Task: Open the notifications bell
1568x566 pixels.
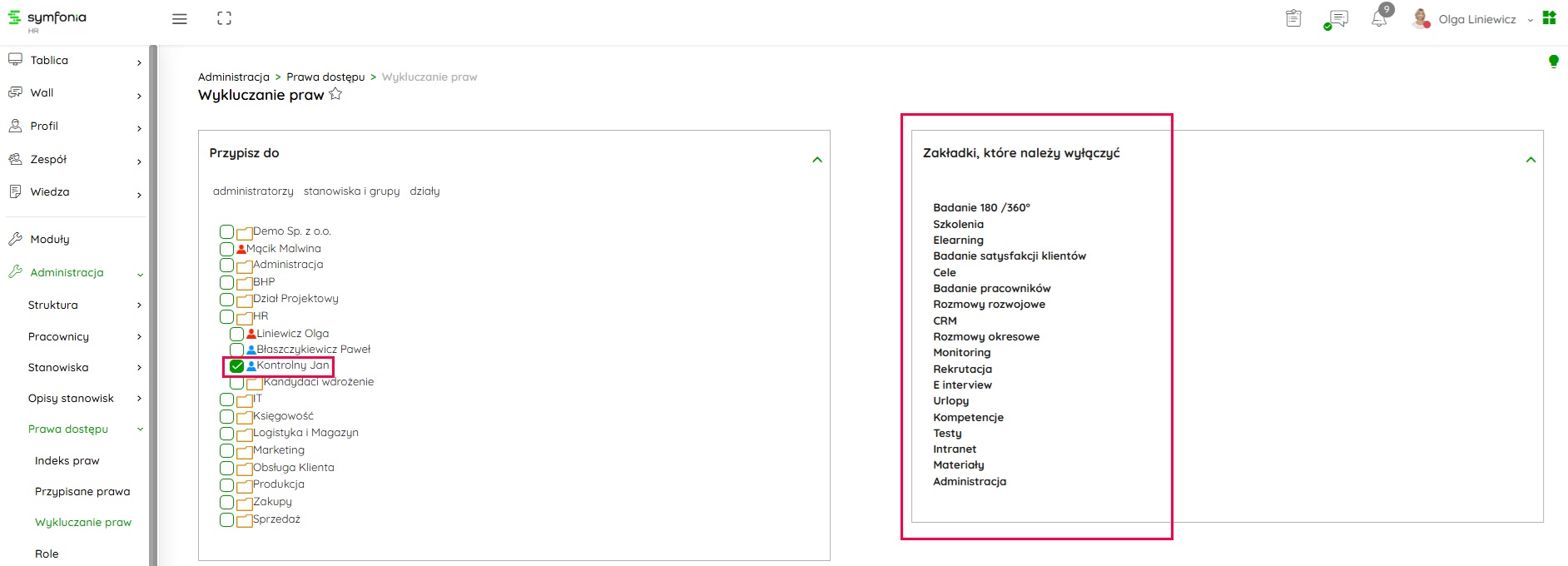Action: [x=1379, y=19]
